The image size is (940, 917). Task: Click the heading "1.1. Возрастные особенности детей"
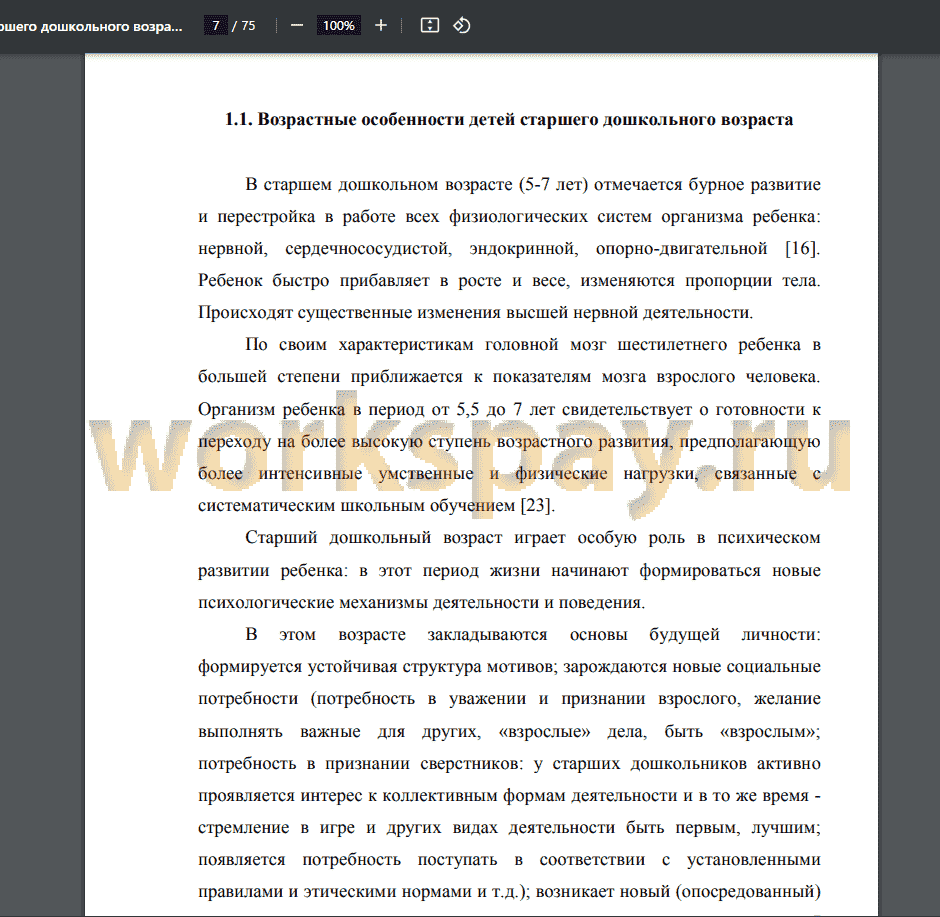[x=370, y=119]
